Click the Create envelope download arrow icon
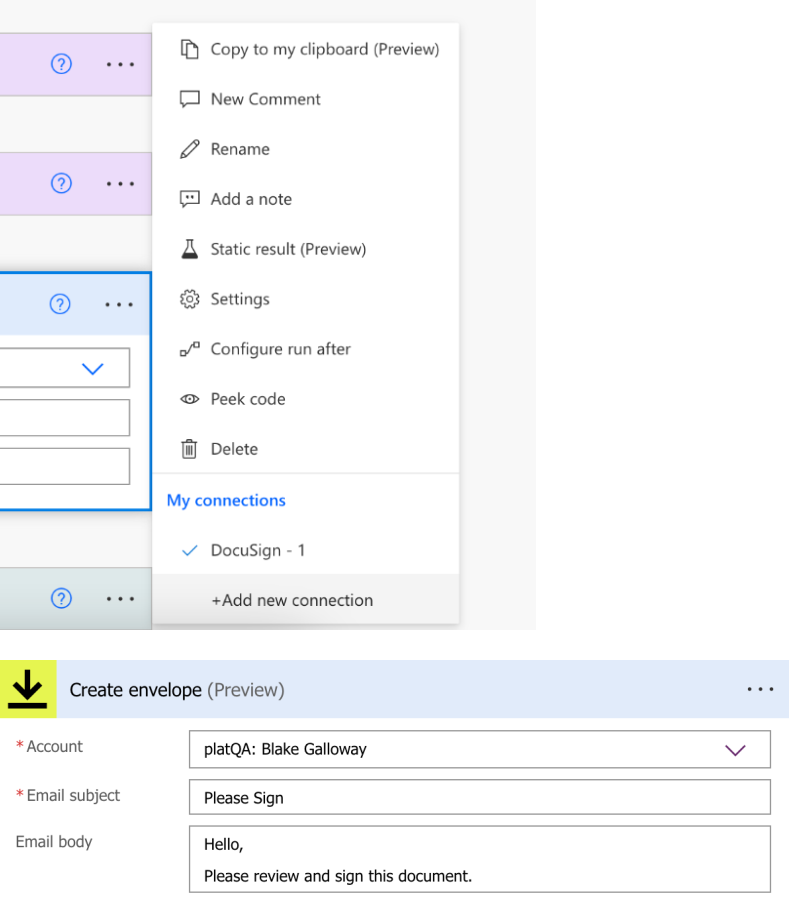Image resolution: width=789 pixels, height=914 pixels. click(x=29, y=689)
